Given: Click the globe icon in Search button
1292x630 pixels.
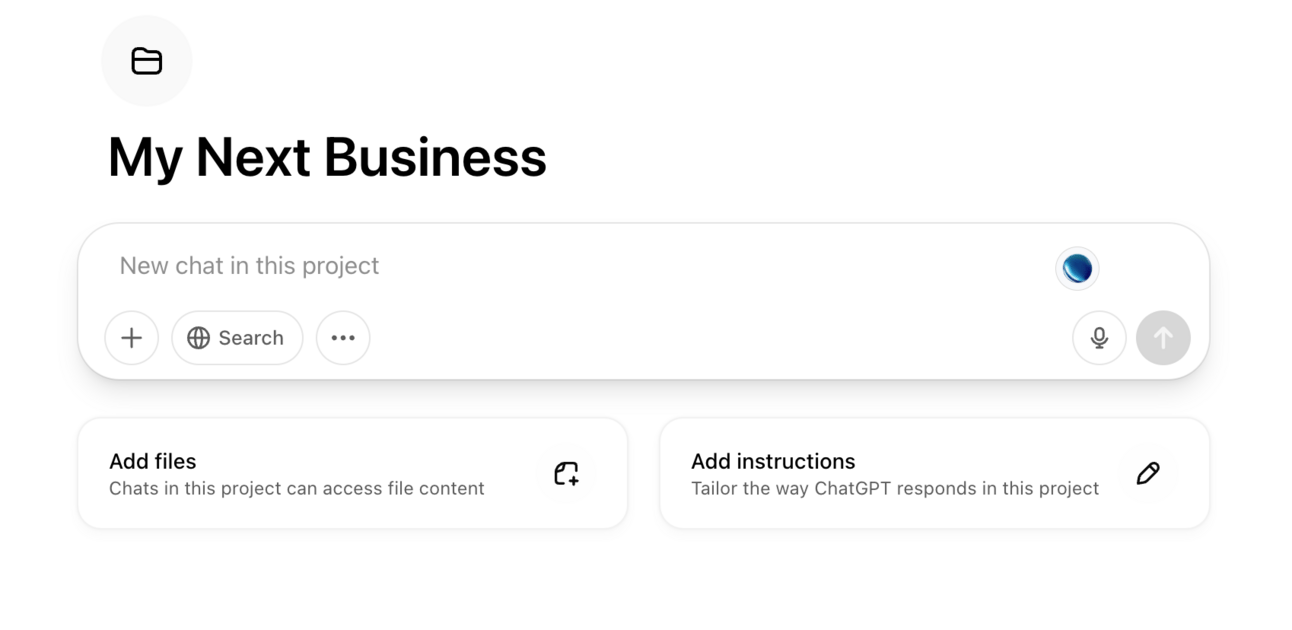Looking at the screenshot, I should coord(199,338).
